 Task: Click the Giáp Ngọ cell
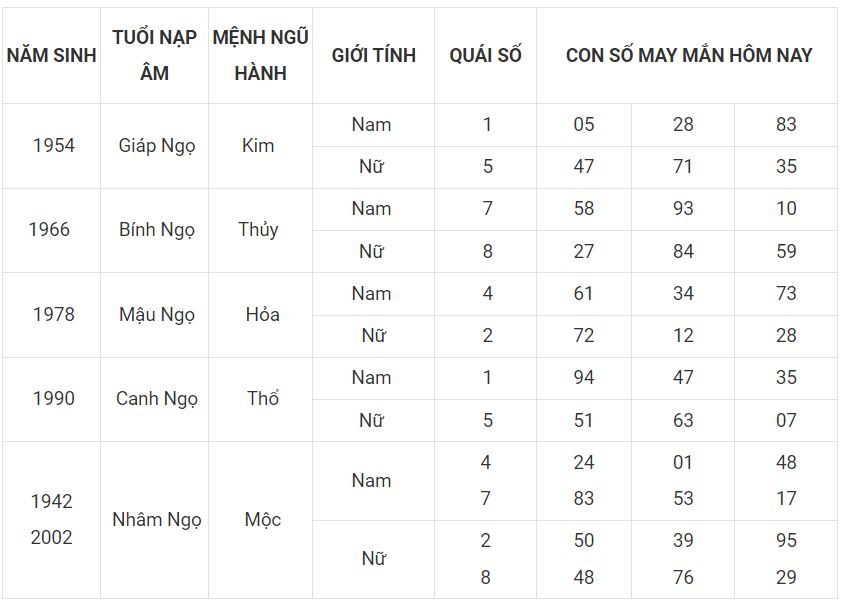(x=156, y=146)
